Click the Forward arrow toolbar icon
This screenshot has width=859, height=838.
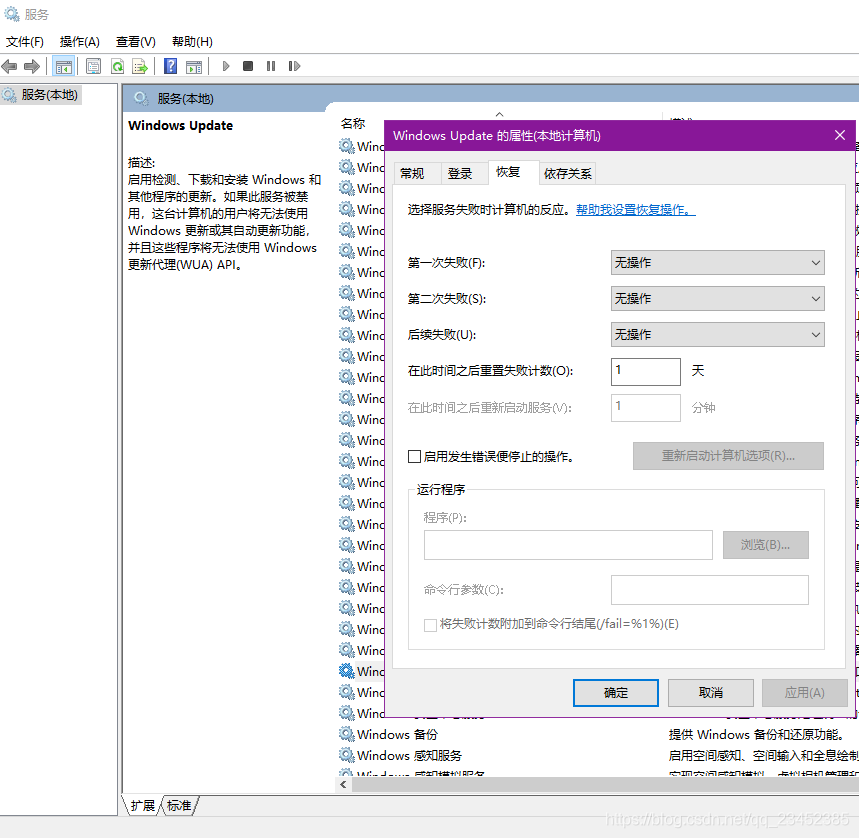pyautogui.click(x=32, y=66)
